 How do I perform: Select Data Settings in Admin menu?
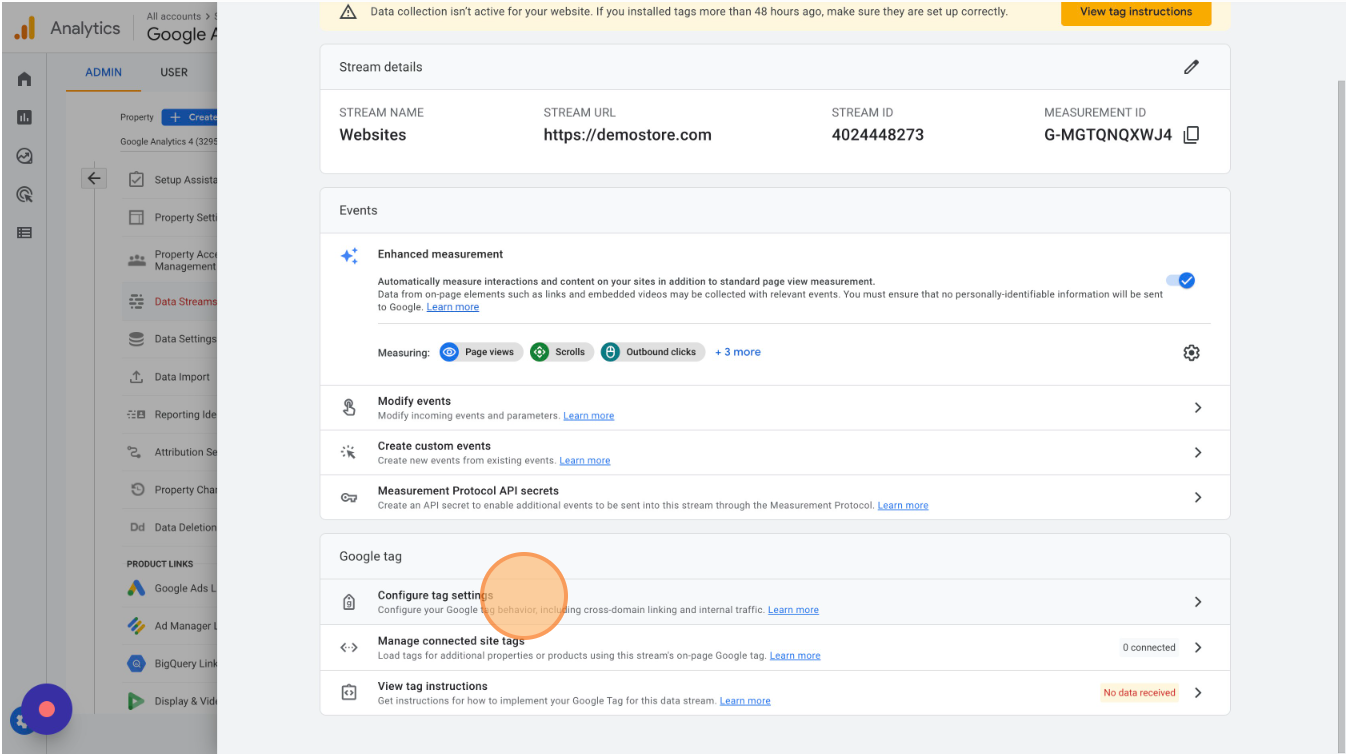184,339
